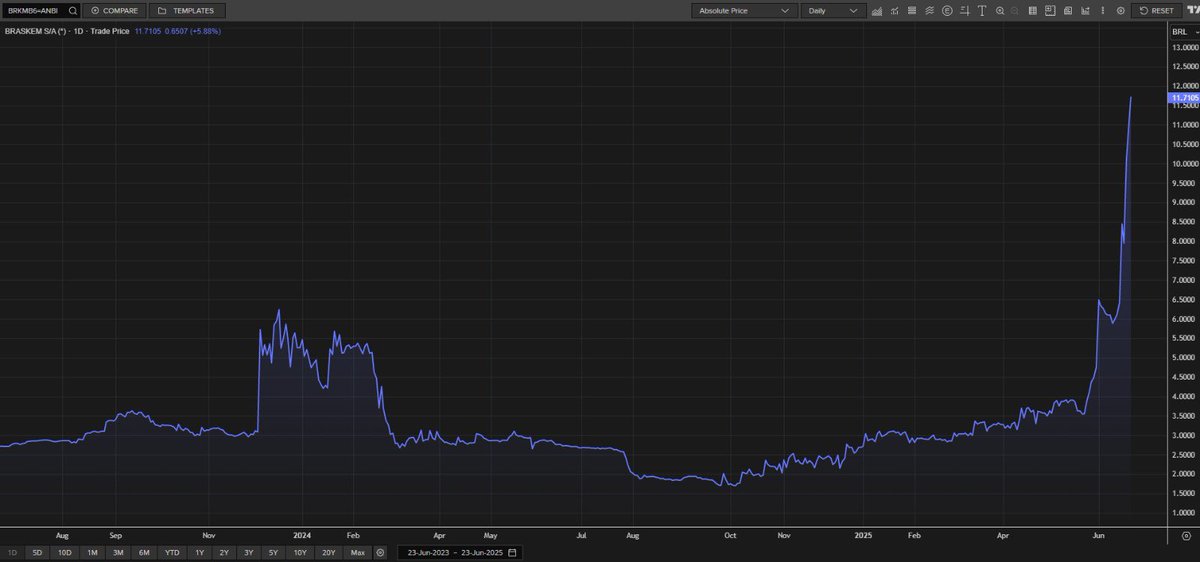Select the 3M range
The height and width of the screenshot is (562, 1200).
[x=117, y=552]
